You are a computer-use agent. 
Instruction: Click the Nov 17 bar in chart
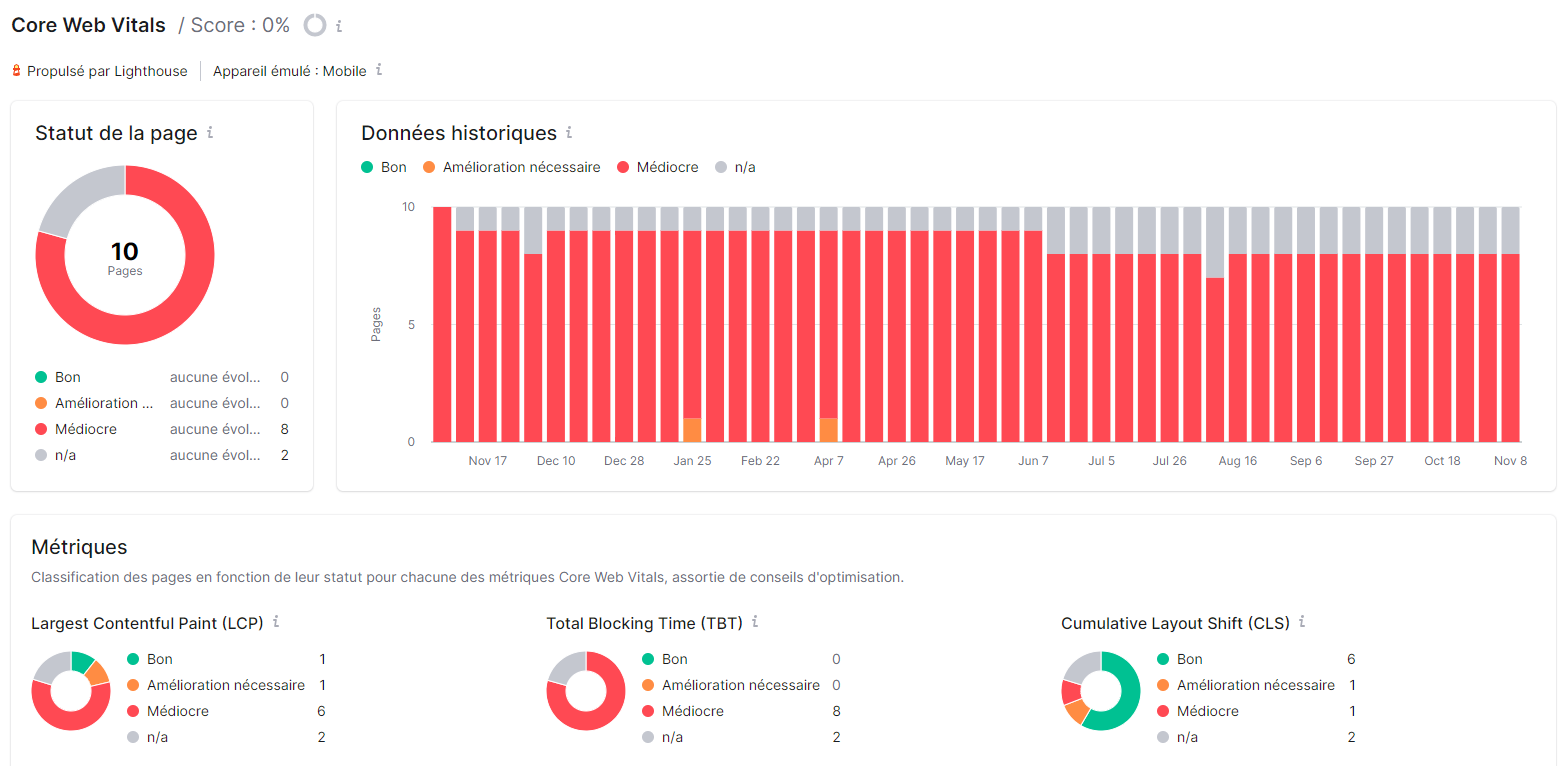click(487, 325)
